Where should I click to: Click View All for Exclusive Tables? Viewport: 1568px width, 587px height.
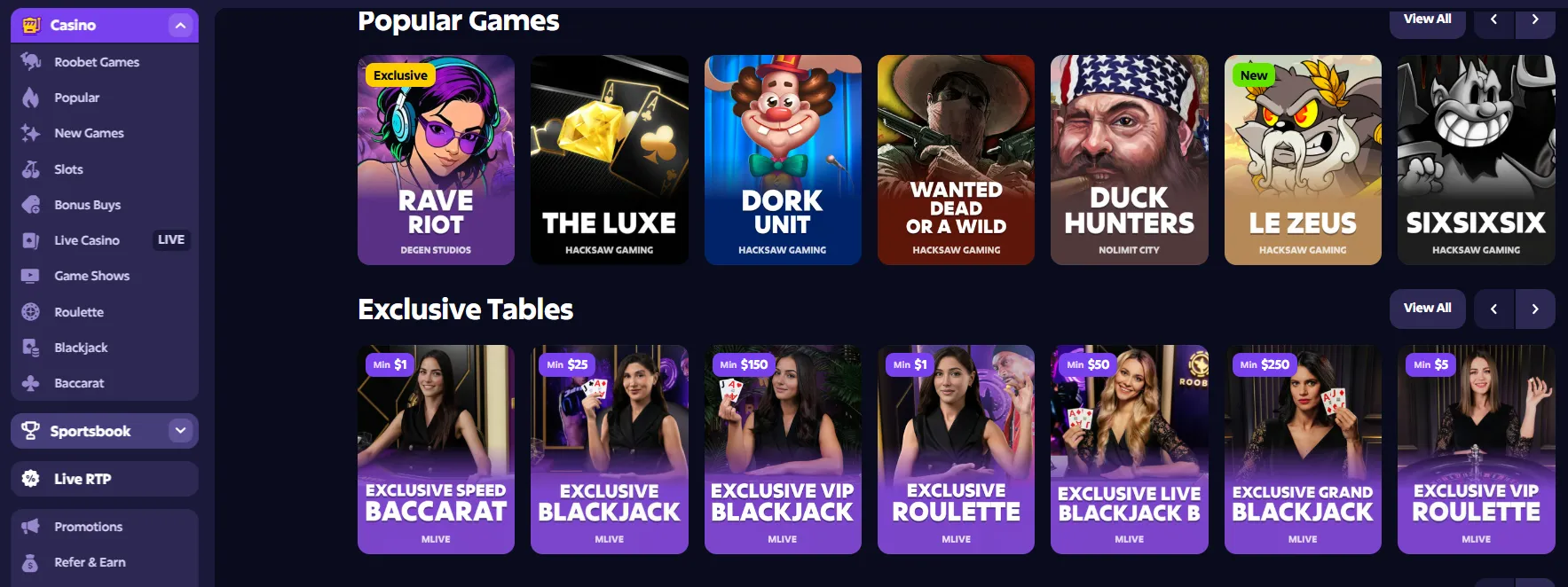(x=1427, y=309)
